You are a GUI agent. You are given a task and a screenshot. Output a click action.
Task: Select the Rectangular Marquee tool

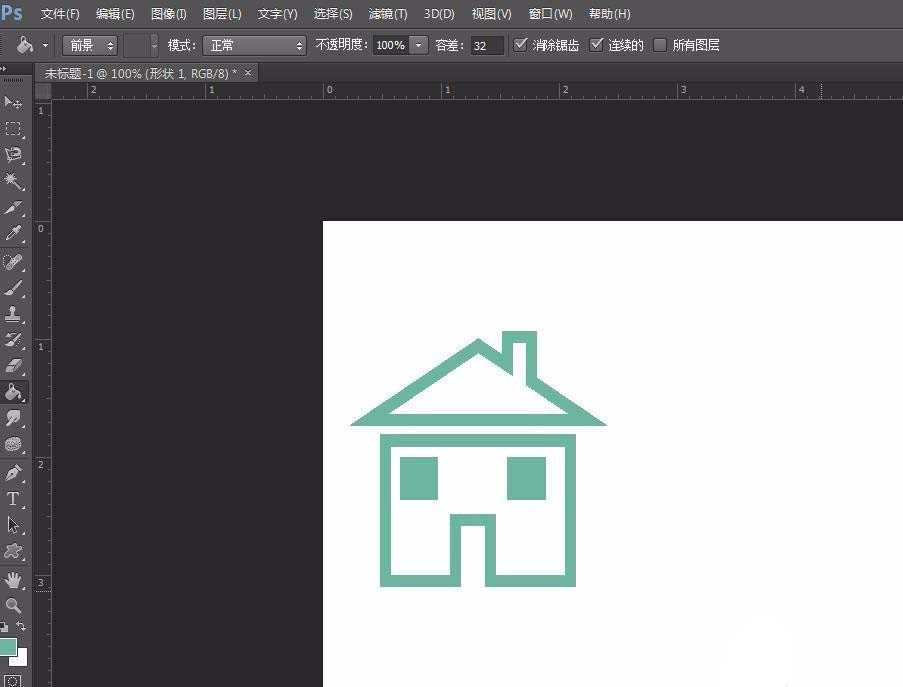point(14,128)
